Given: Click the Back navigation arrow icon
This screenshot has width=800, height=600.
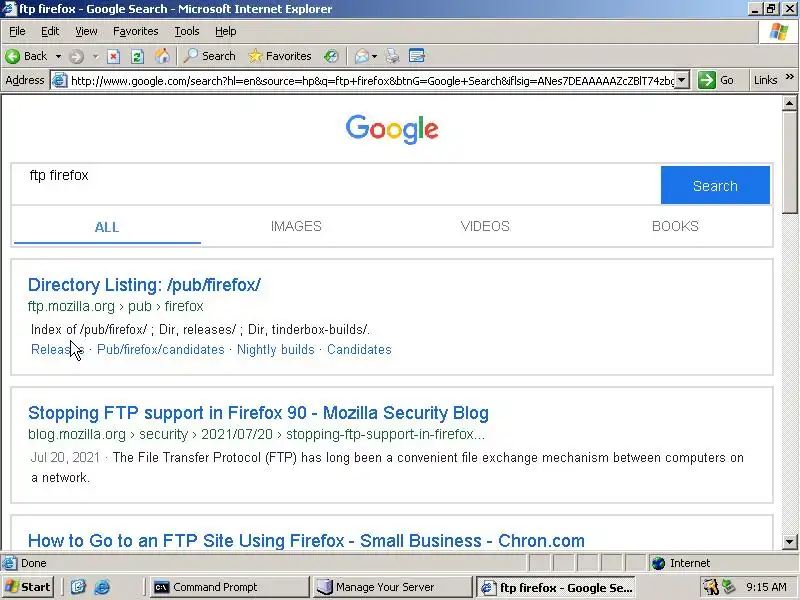Looking at the screenshot, I should click(x=13, y=56).
